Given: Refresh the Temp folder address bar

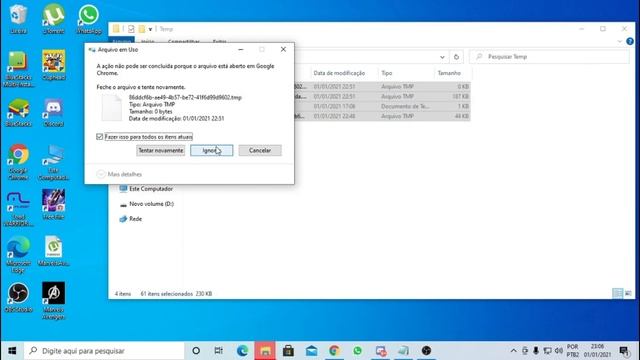Looking at the screenshot, I should pos(456,57).
